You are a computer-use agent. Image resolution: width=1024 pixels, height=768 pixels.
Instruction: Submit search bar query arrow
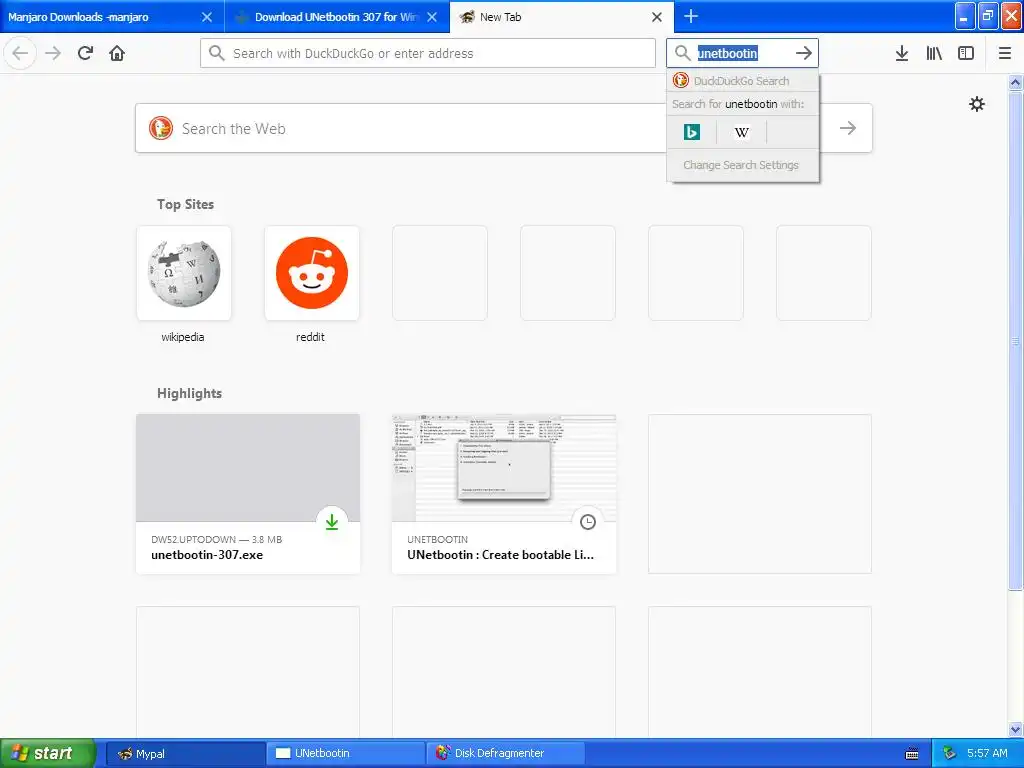[x=804, y=53]
